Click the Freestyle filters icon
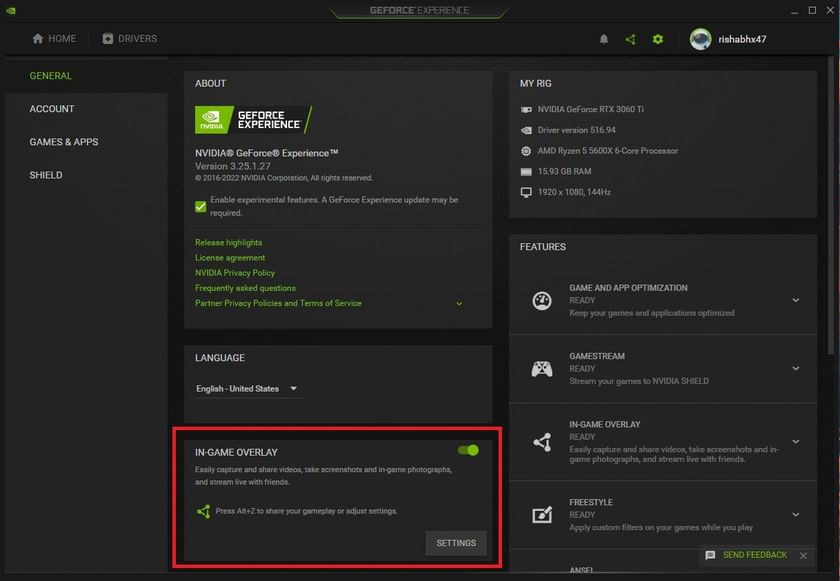The width and height of the screenshot is (840, 581). [x=541, y=515]
